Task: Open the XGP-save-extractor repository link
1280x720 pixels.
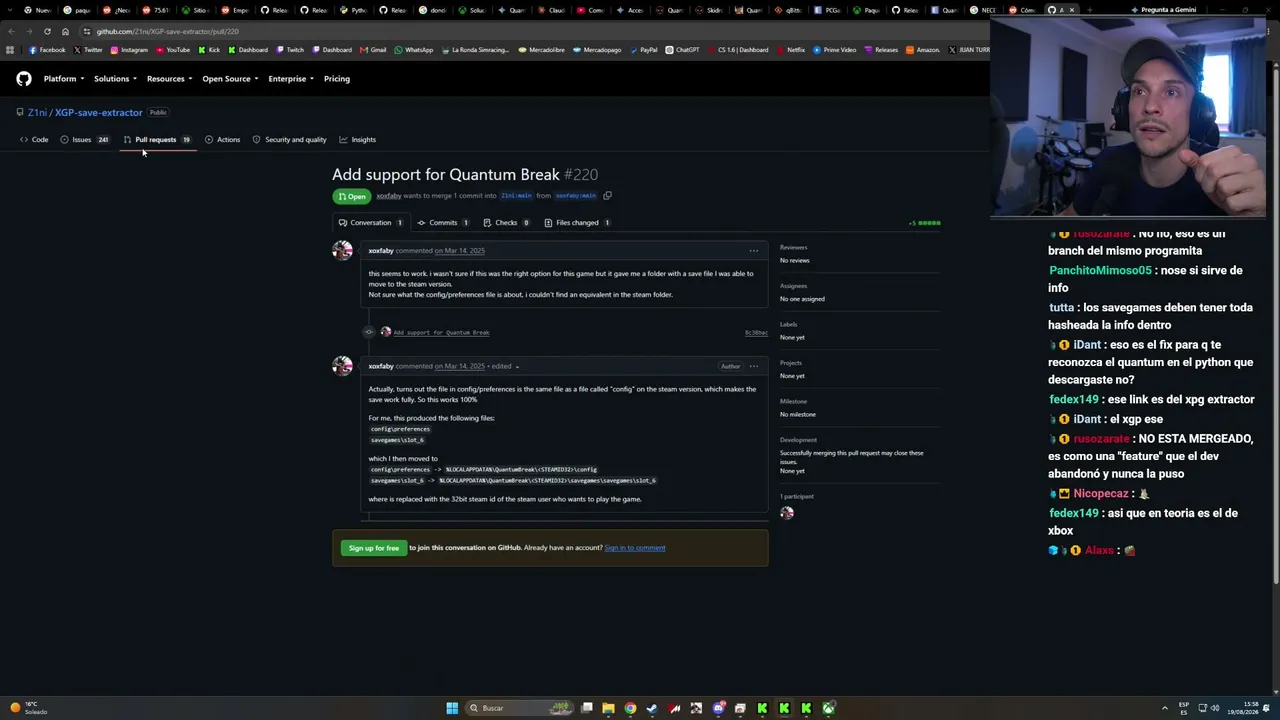Action: pyautogui.click(x=99, y=113)
